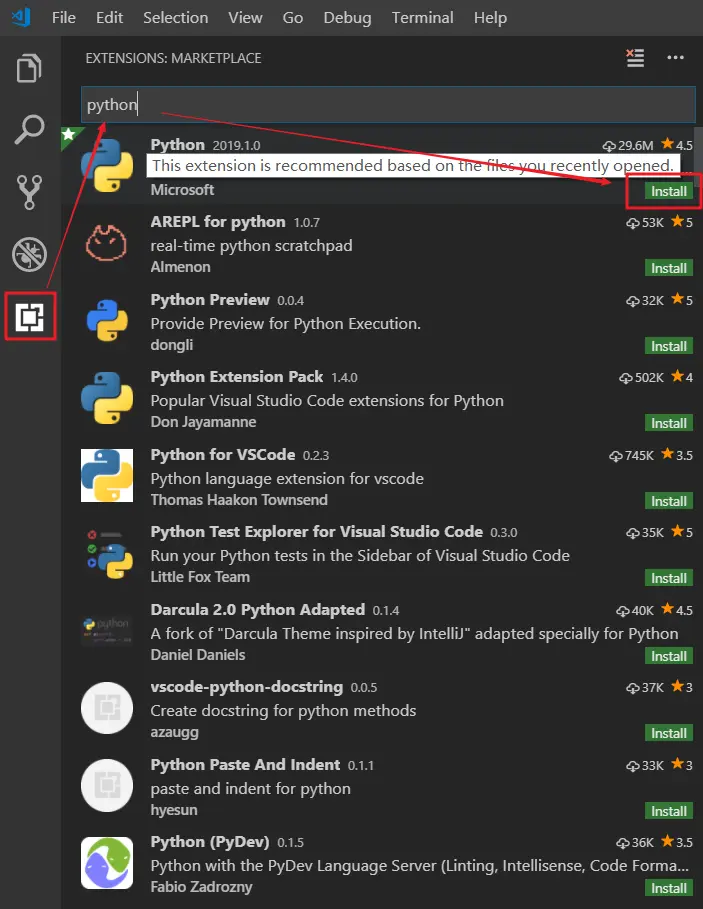This screenshot has height=909, width=703.
Task: Click the Python Preview extension logo
Action: [107, 320]
